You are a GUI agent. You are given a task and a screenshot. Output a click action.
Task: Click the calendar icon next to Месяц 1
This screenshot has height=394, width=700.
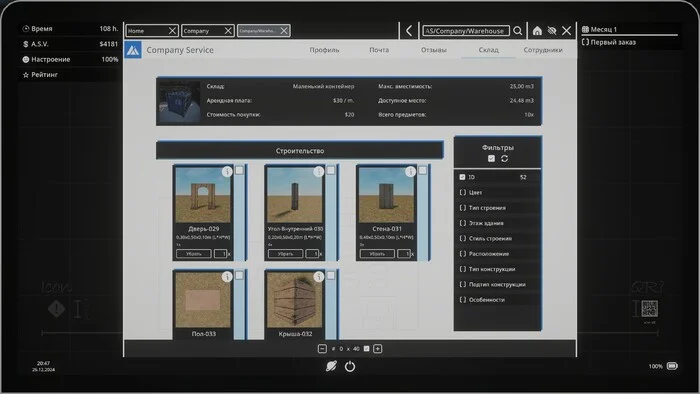tap(585, 29)
